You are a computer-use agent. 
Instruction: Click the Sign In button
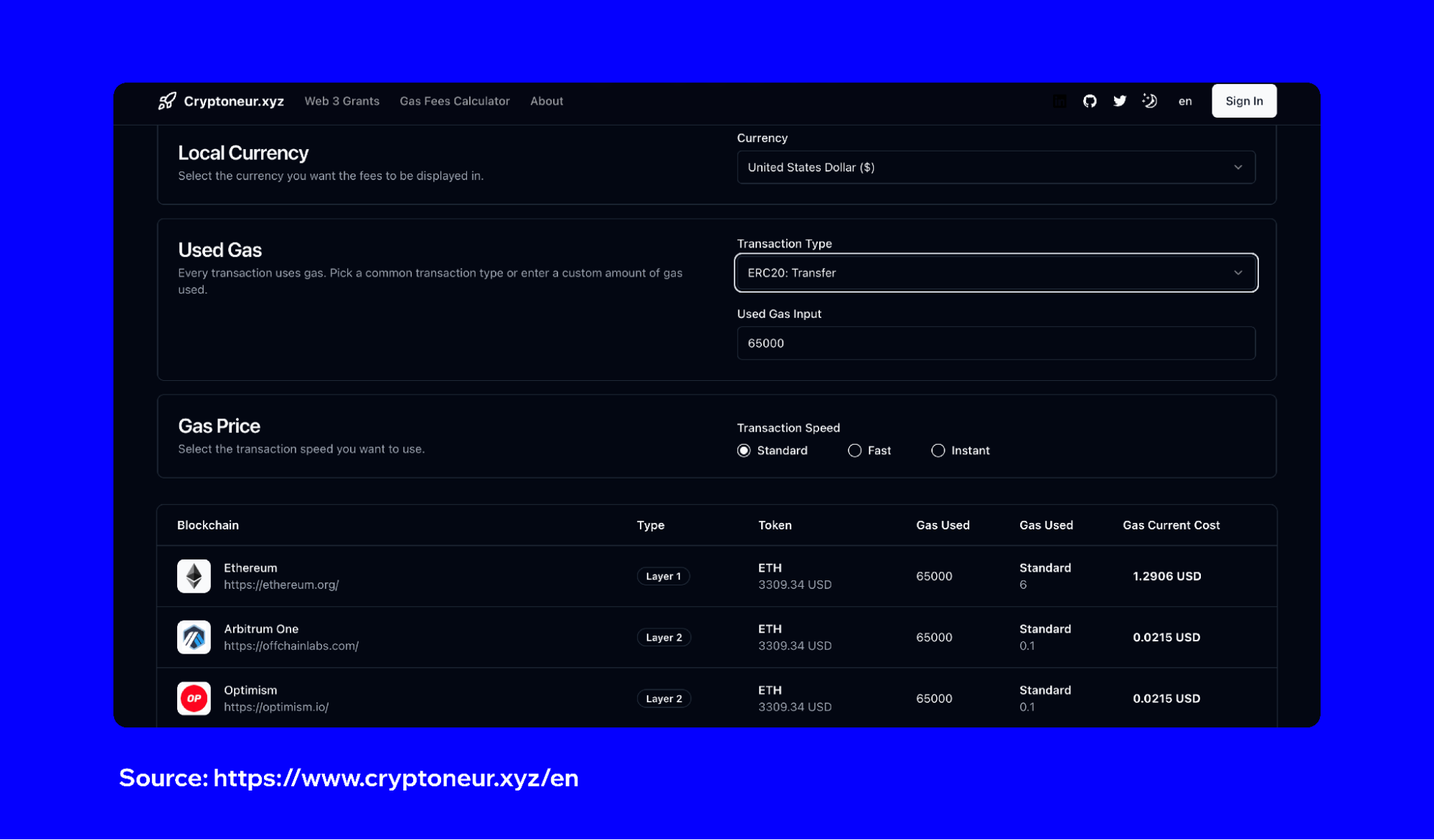pyautogui.click(x=1243, y=100)
